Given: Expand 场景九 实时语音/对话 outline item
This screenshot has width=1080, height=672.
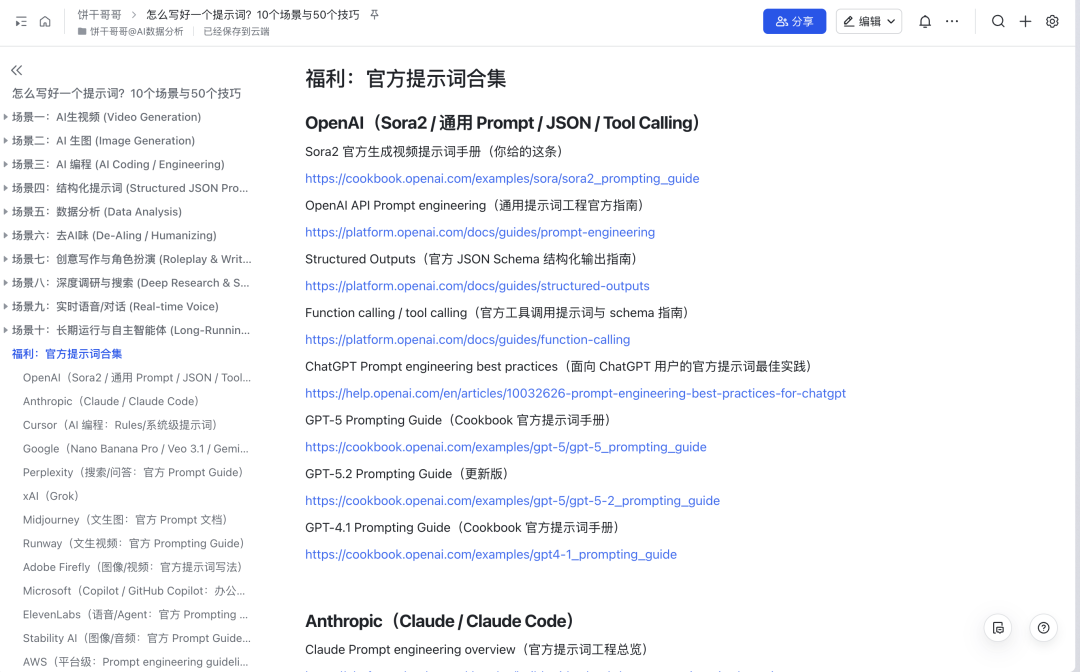Looking at the screenshot, I should (x=6, y=307).
